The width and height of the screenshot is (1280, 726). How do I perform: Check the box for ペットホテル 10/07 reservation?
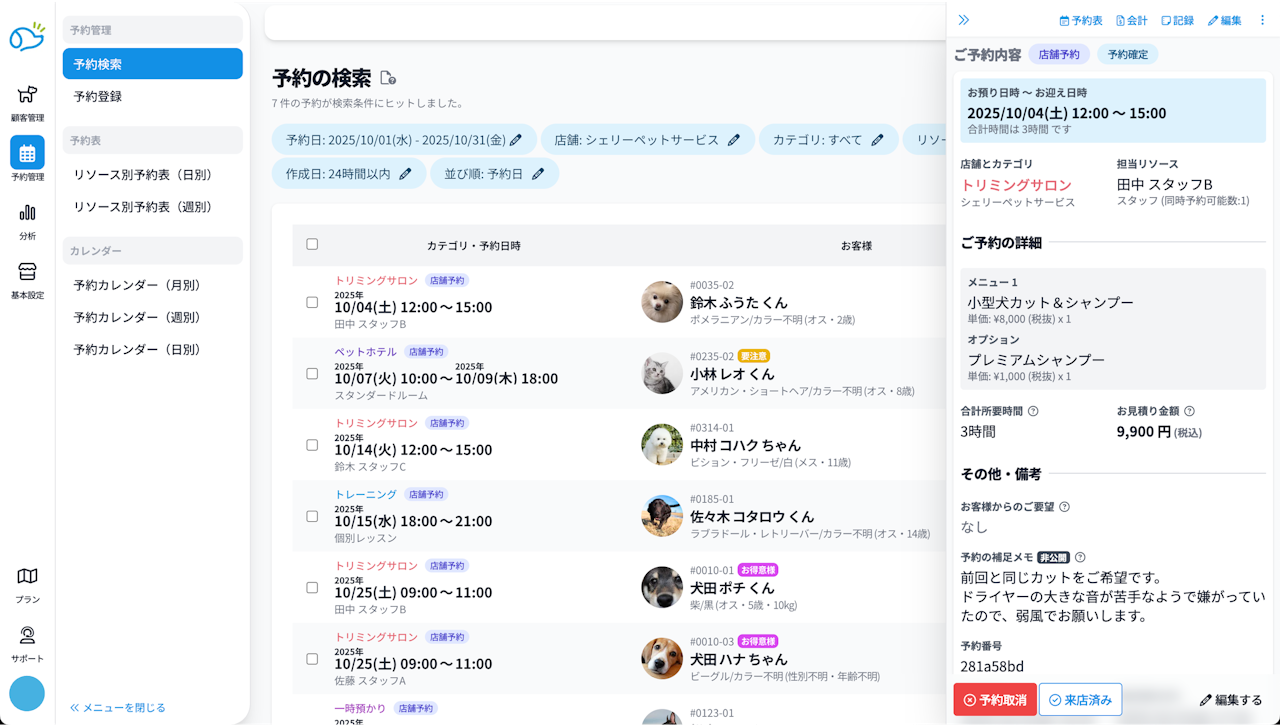(312, 373)
